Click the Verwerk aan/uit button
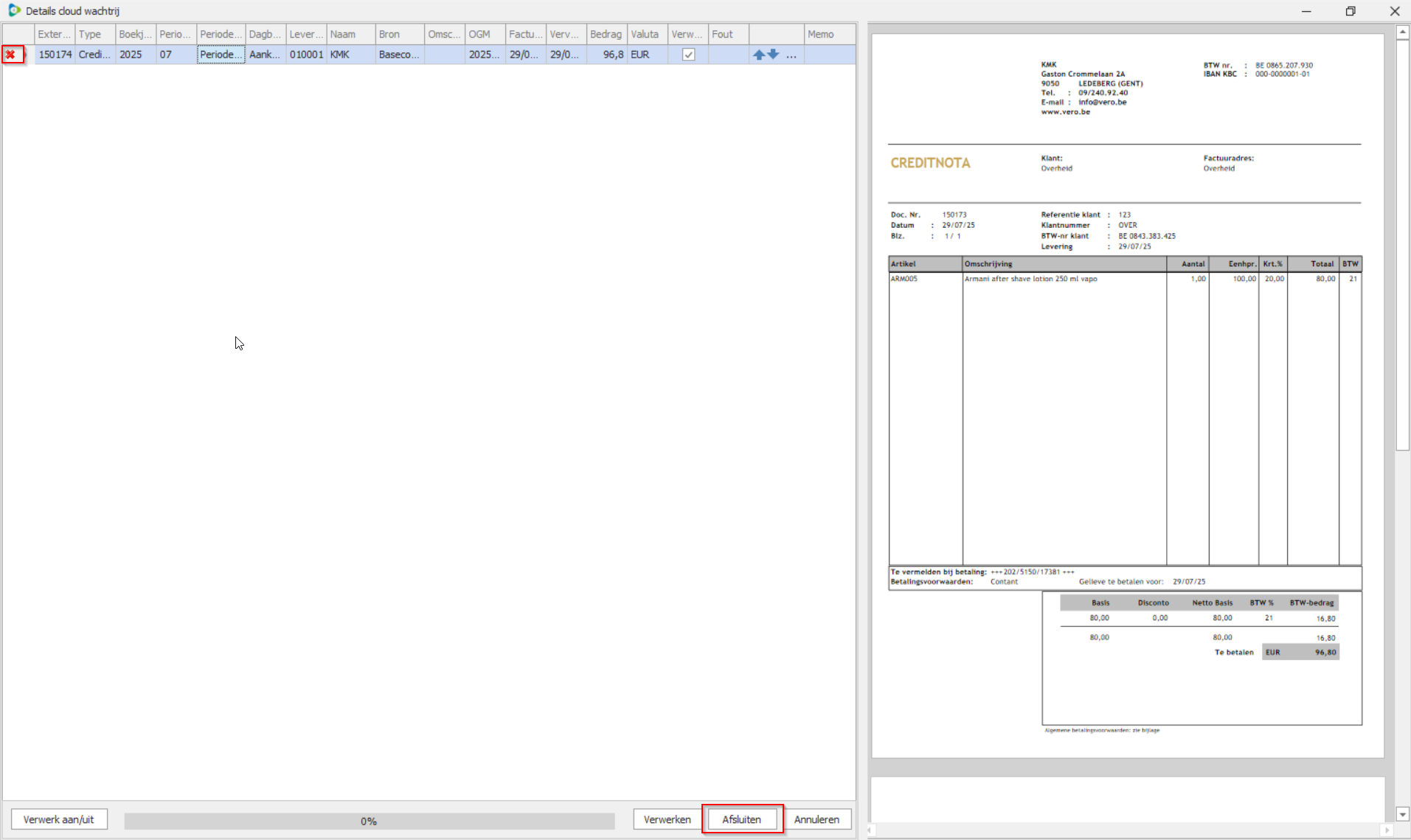1411x840 pixels. [x=59, y=819]
